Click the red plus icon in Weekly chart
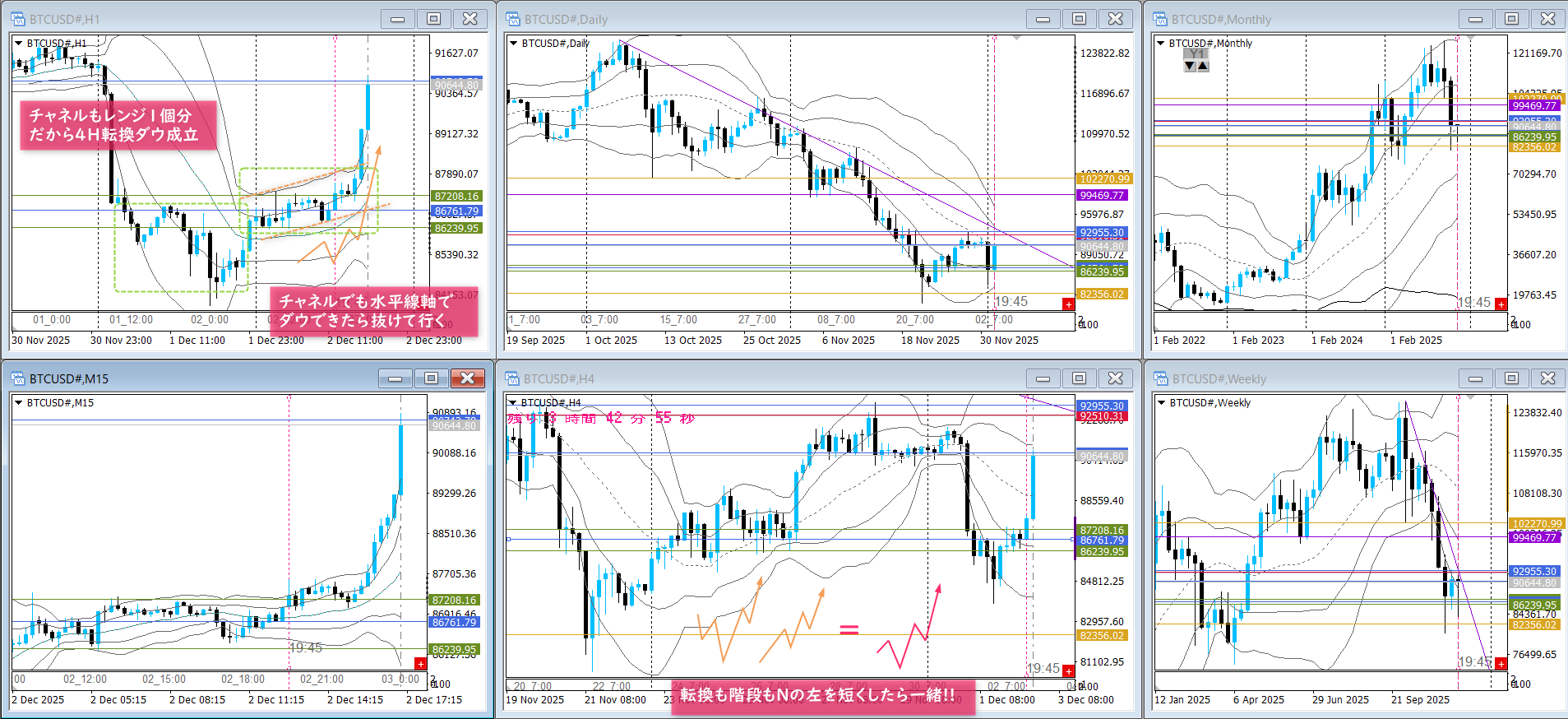The height and width of the screenshot is (719, 1568). pos(1501,664)
